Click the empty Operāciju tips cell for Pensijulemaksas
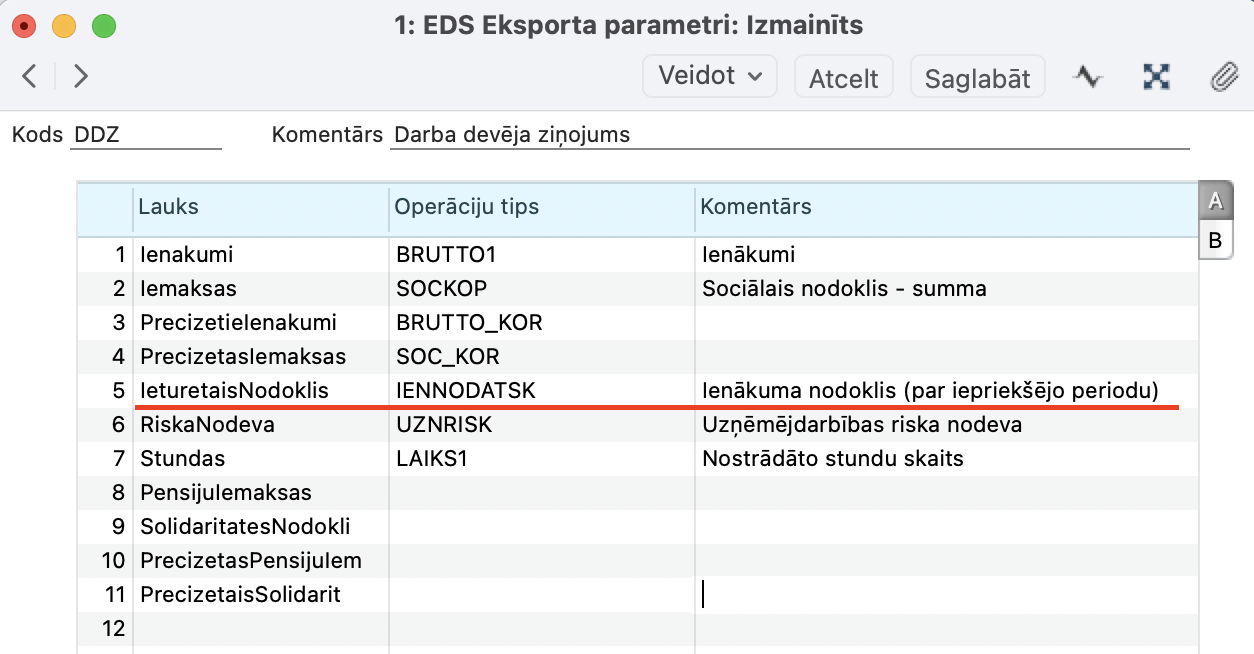 (541, 493)
